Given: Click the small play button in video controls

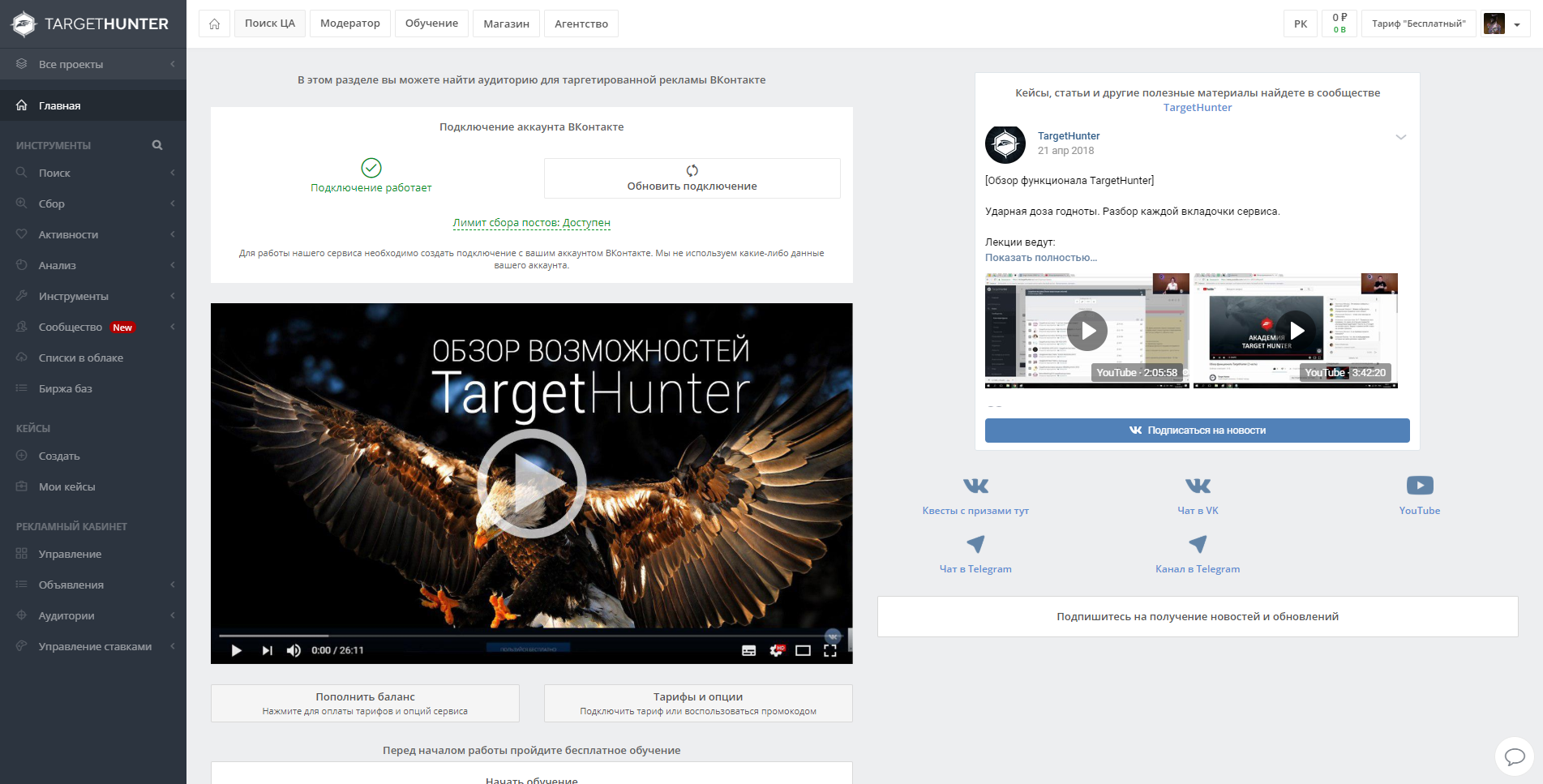Looking at the screenshot, I should pyautogui.click(x=236, y=650).
